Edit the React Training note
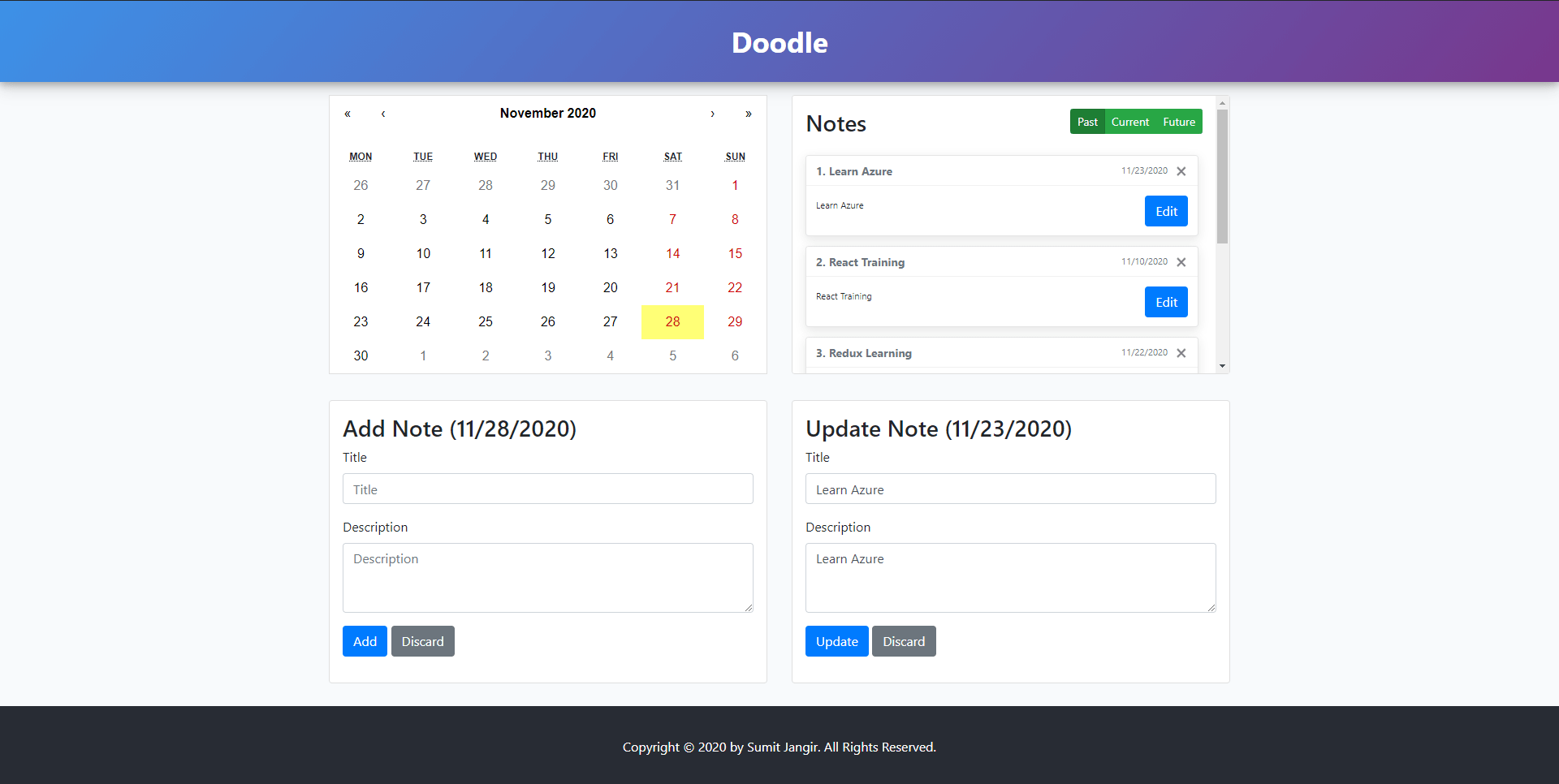The width and height of the screenshot is (1559, 784). pos(1166,302)
